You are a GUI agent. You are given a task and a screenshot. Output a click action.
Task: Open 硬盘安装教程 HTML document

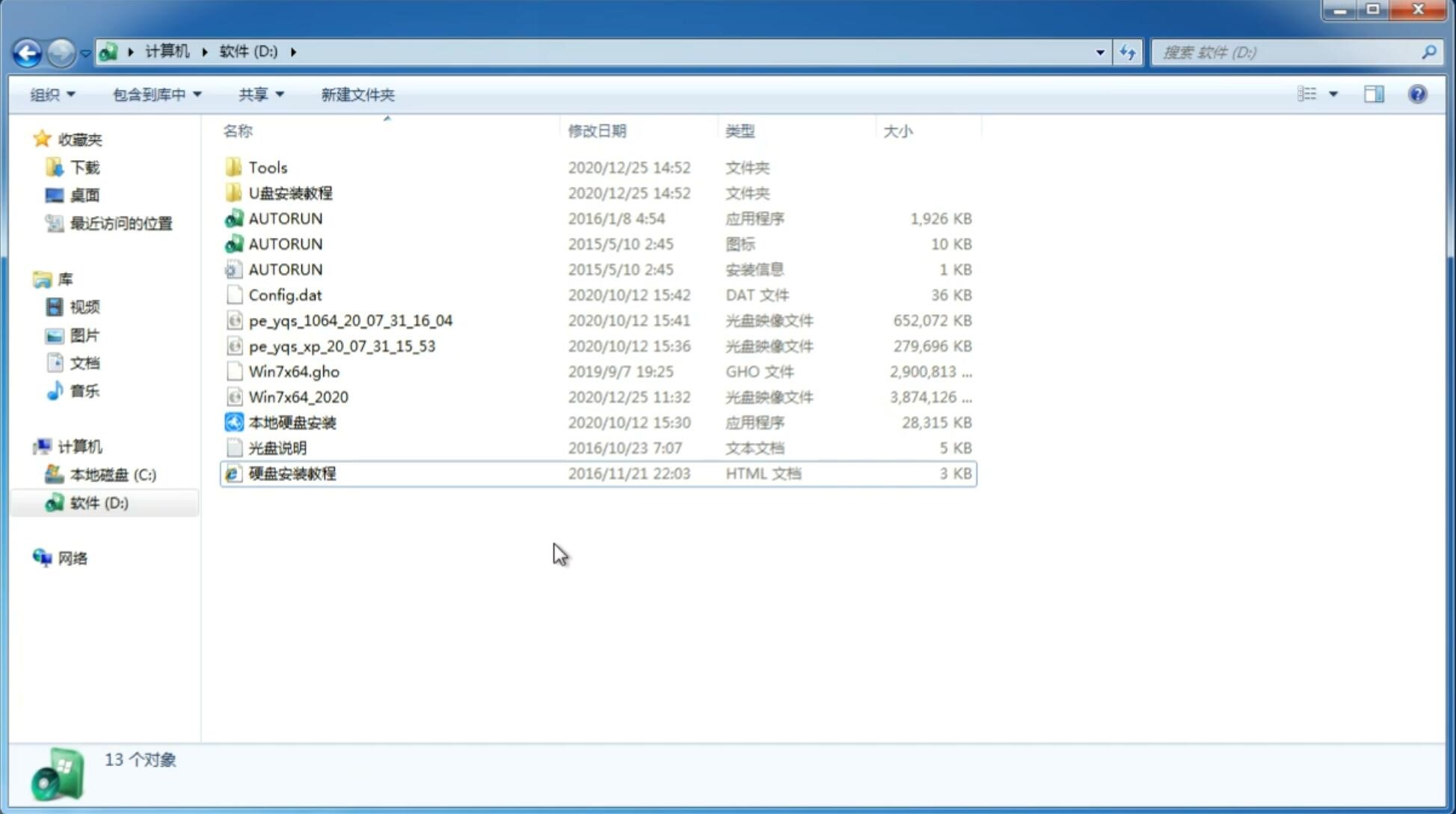[291, 473]
